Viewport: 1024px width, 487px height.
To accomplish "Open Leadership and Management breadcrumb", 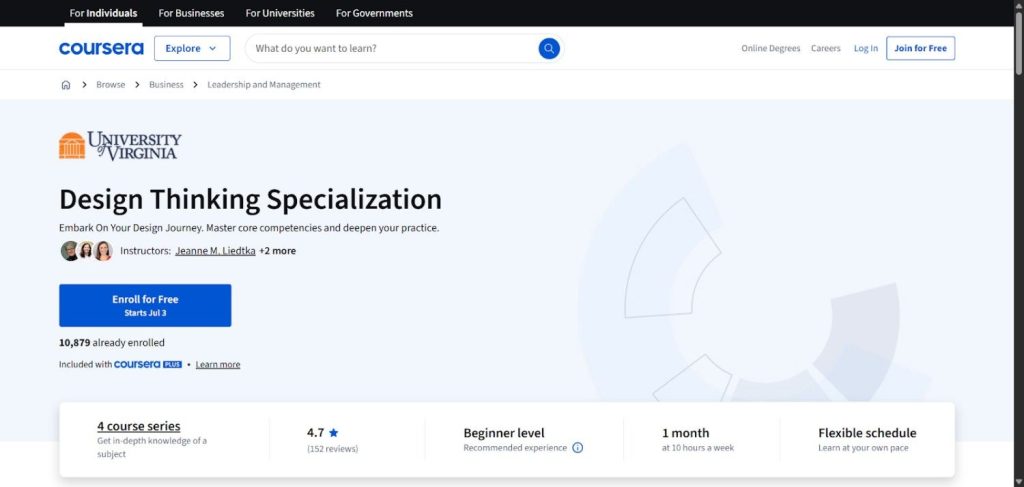I will coord(264,85).
